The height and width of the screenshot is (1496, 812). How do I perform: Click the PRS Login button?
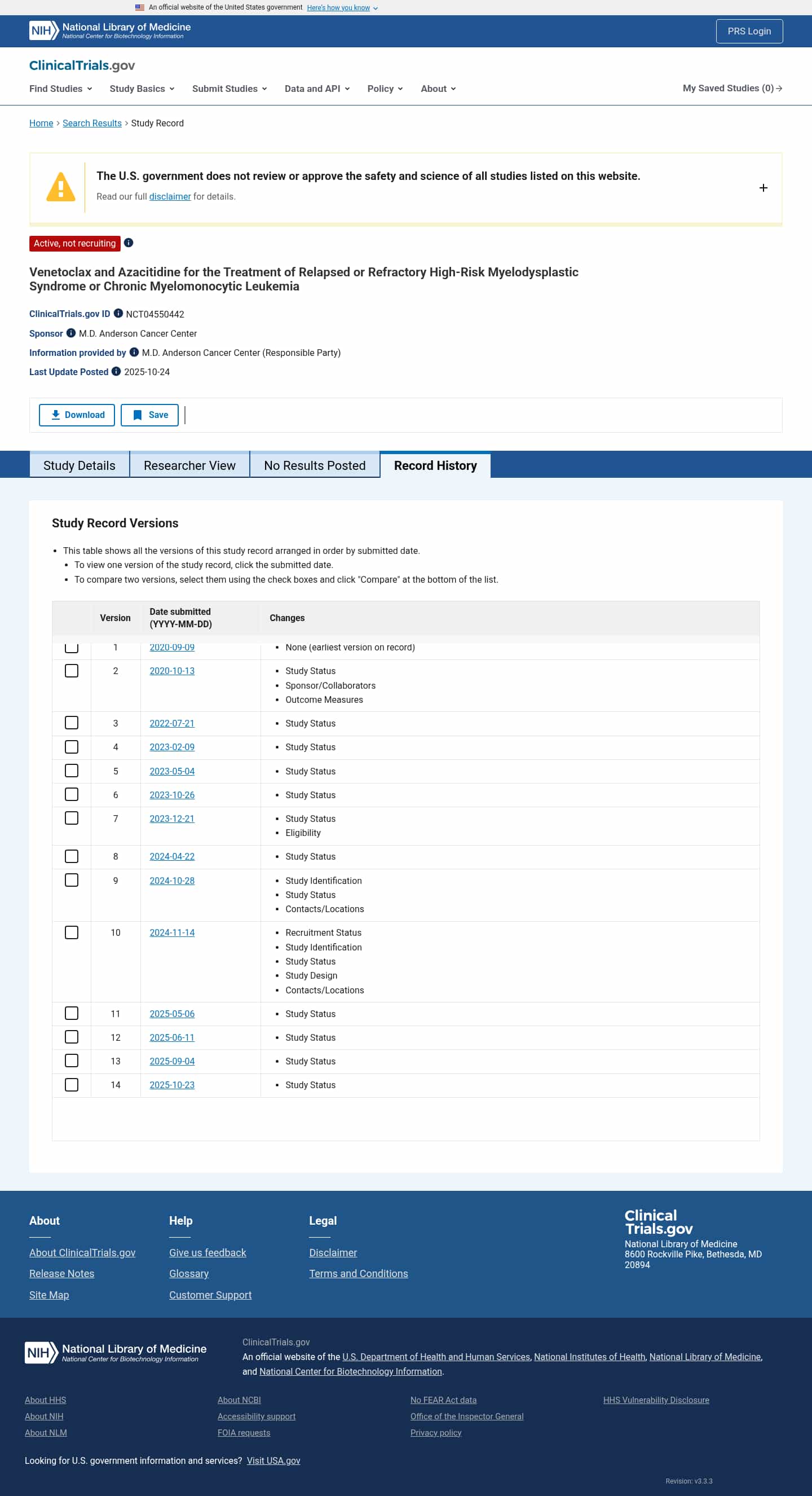pyautogui.click(x=749, y=32)
